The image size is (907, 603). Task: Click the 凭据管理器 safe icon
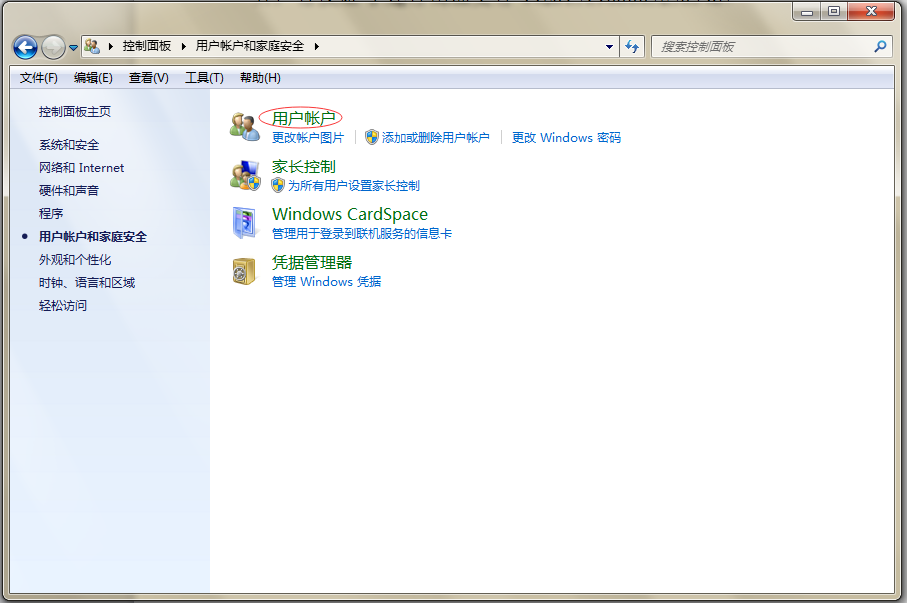pyautogui.click(x=244, y=271)
